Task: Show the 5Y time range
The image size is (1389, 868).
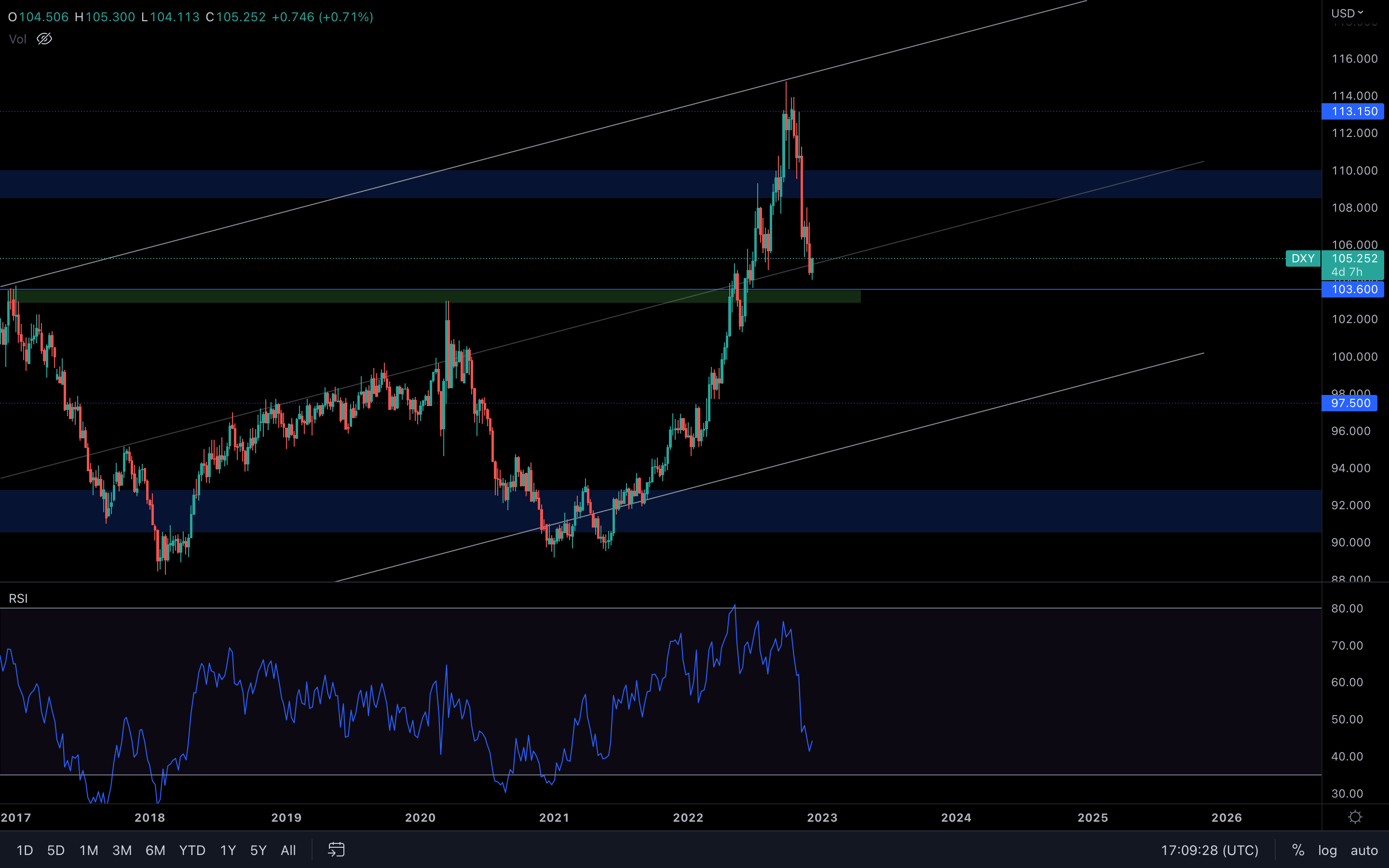Action: click(259, 850)
